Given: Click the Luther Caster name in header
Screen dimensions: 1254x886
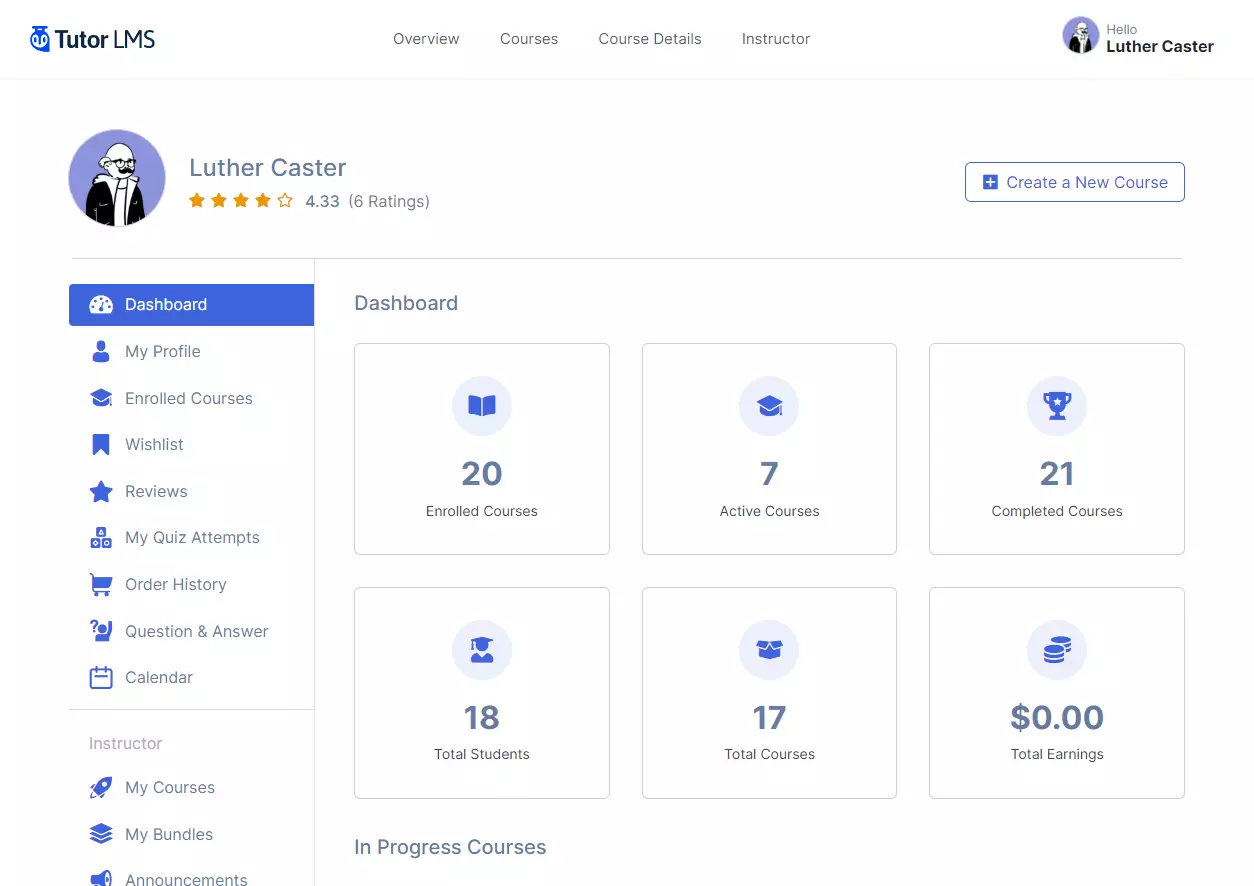Looking at the screenshot, I should click(1160, 46).
